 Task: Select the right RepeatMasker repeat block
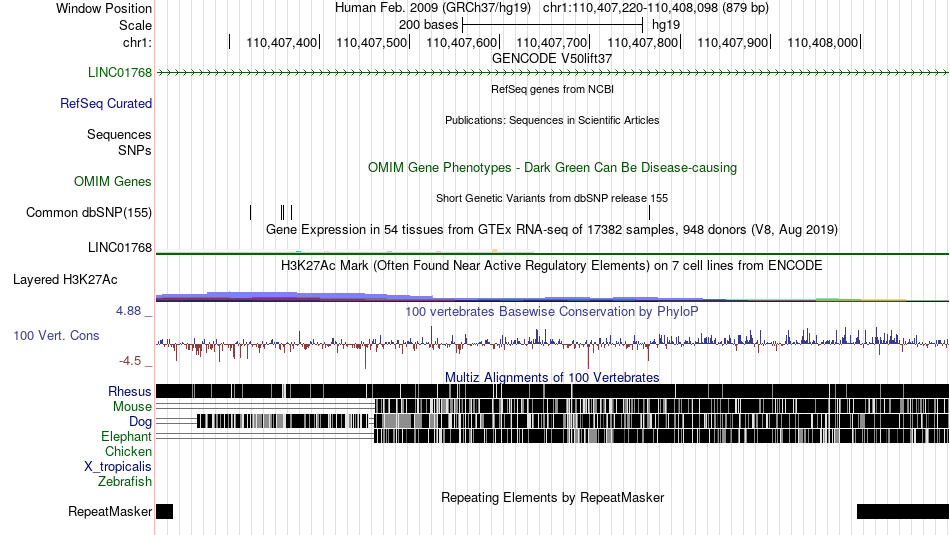click(903, 511)
